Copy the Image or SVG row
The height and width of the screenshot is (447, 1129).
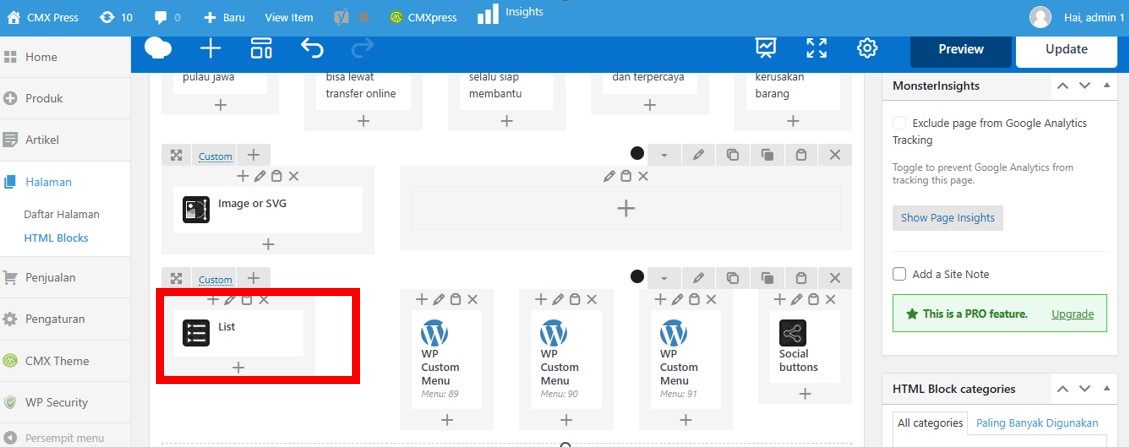coord(732,155)
